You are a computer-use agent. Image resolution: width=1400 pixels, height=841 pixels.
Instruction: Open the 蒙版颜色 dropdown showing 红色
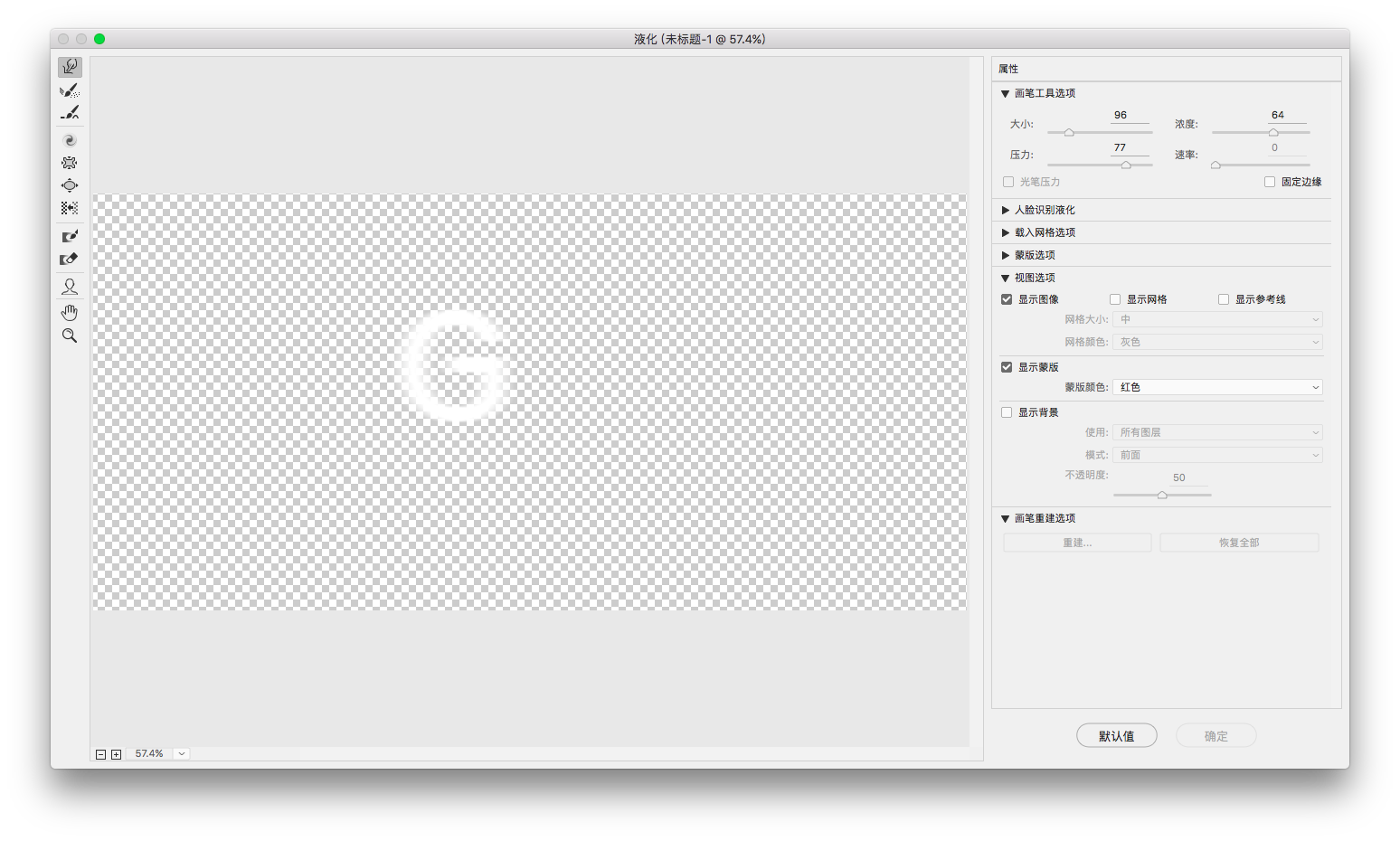click(x=1217, y=387)
